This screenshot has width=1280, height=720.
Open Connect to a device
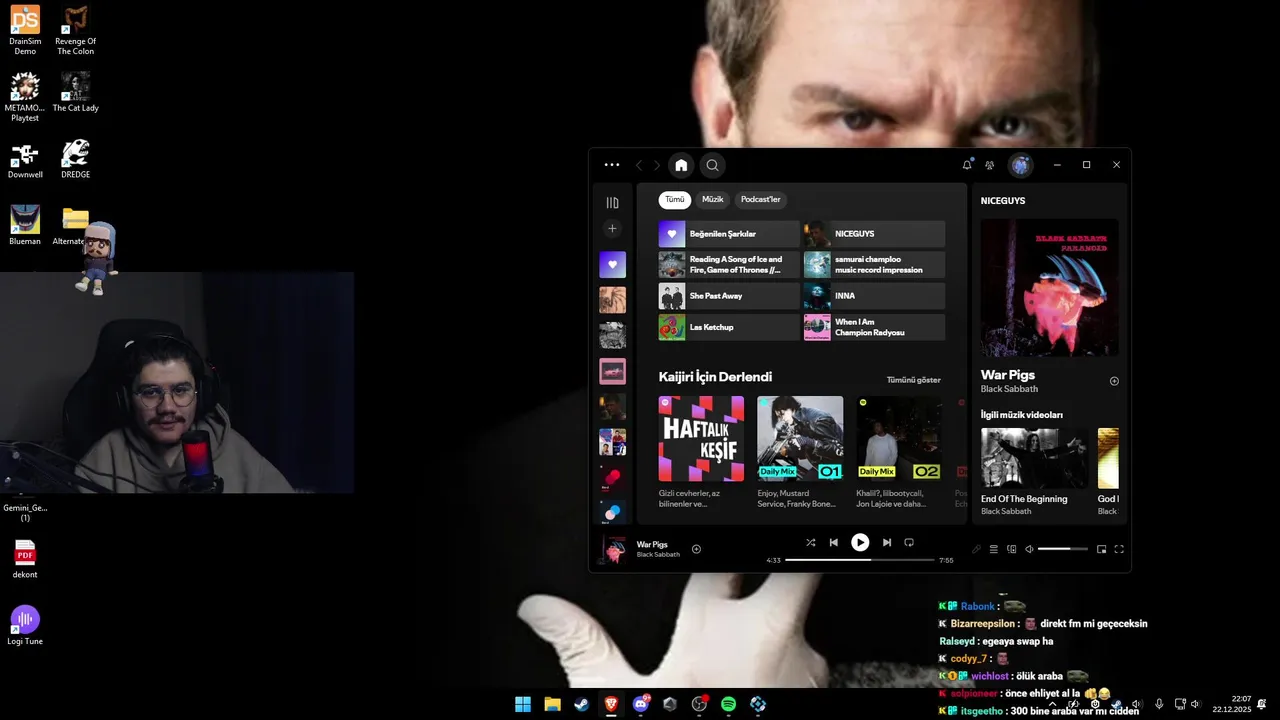1012,549
